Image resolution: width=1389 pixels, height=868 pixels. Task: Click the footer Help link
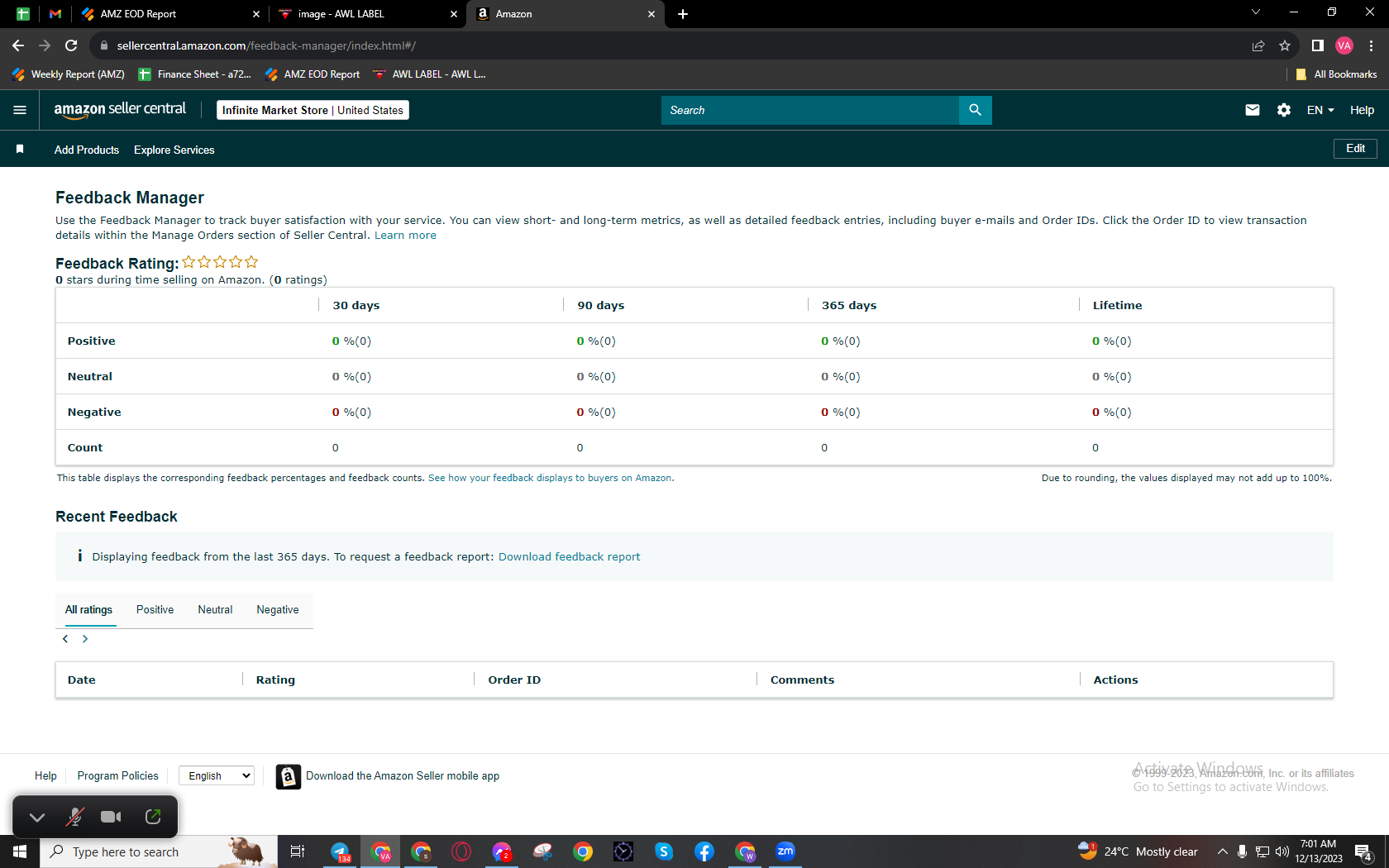coord(45,775)
